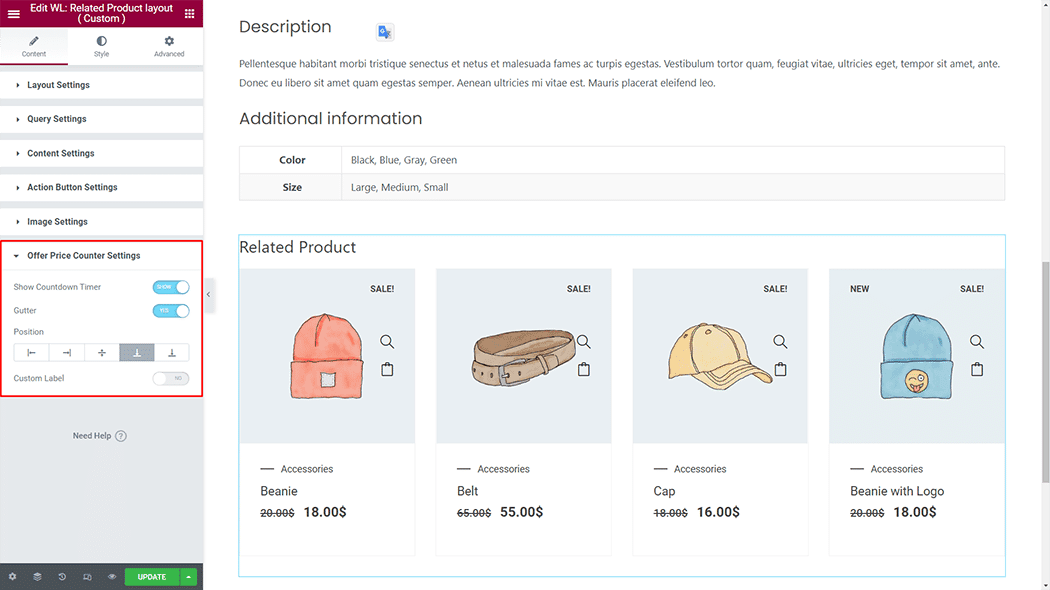Expand the Image Settings section
The image size is (1050, 590).
[57, 222]
